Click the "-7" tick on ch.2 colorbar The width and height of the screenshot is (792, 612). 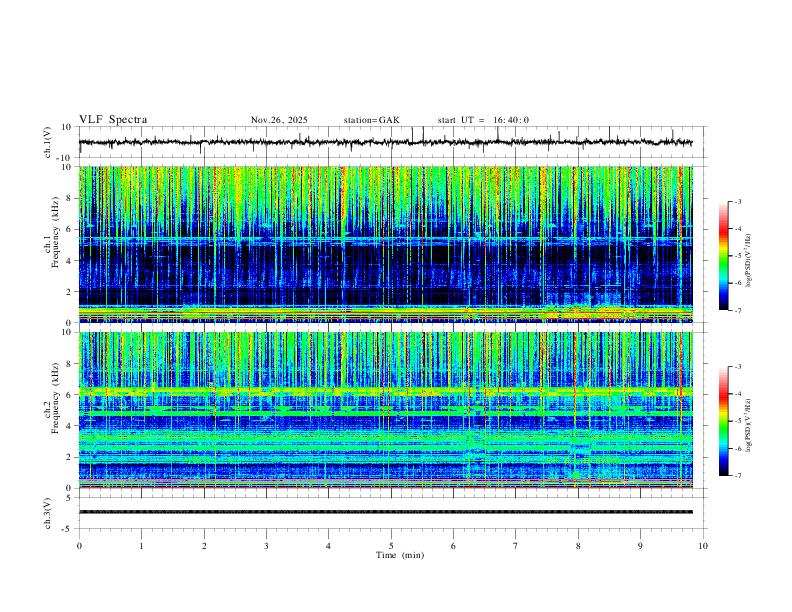[738, 476]
